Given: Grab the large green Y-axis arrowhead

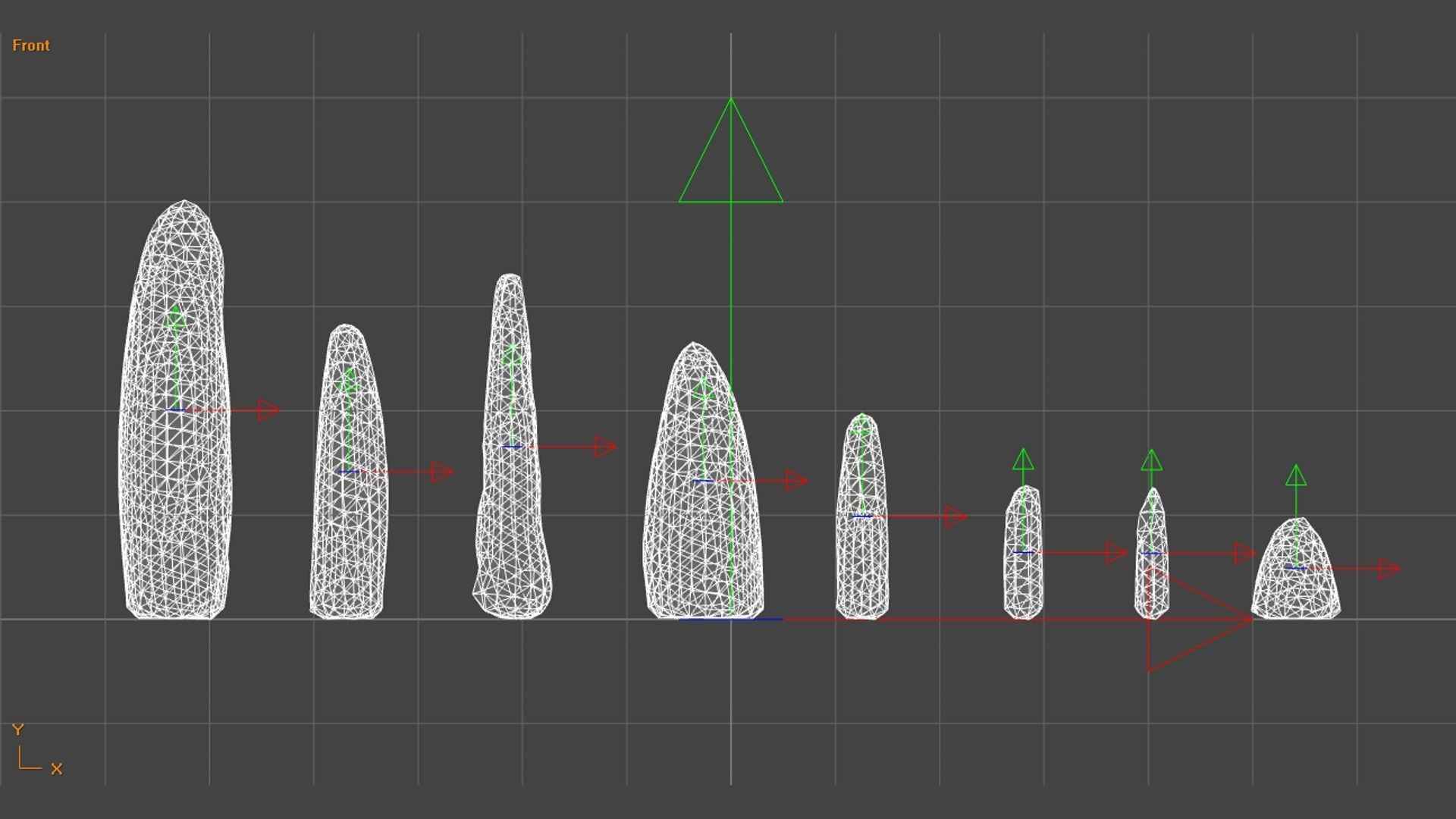Looking at the screenshot, I should [x=731, y=151].
